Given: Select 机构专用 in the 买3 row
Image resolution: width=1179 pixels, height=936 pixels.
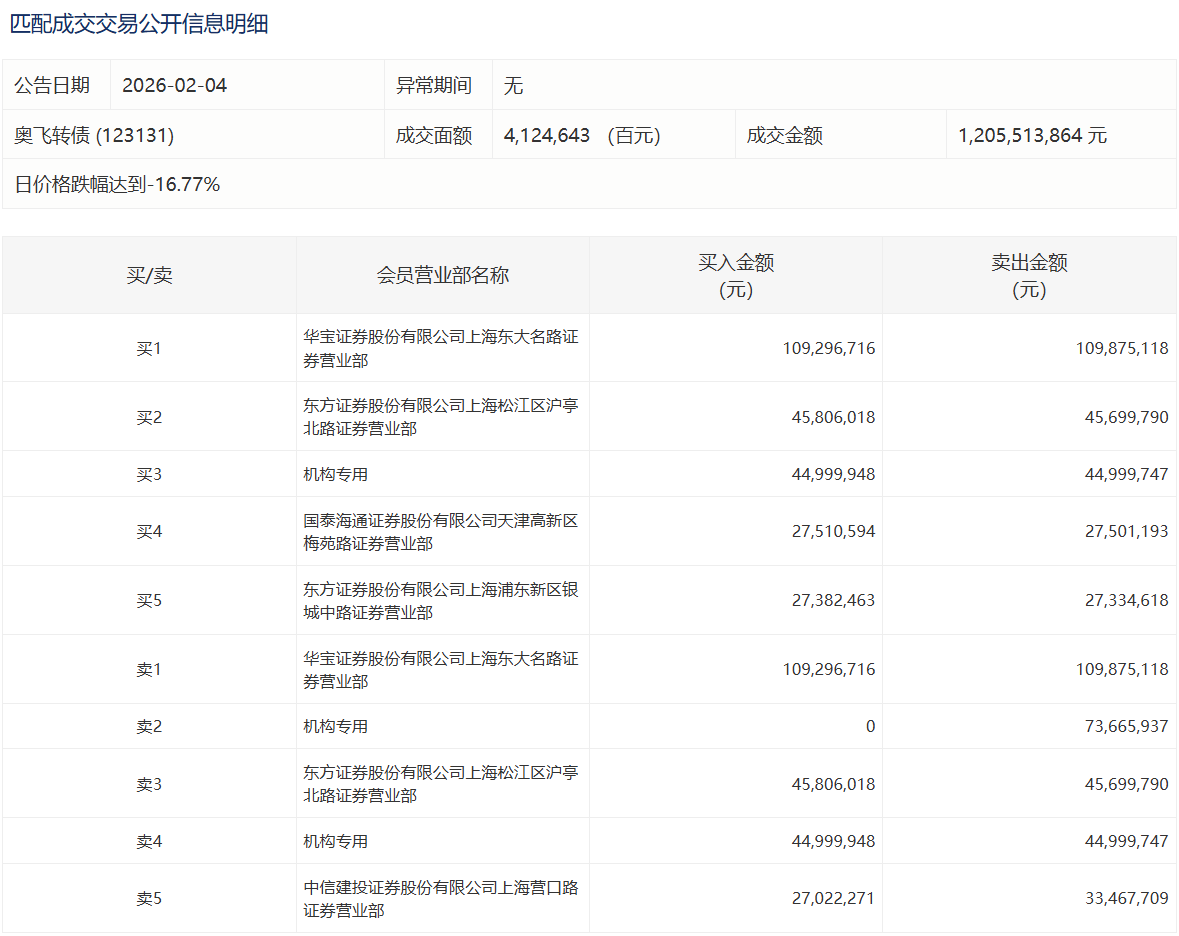Looking at the screenshot, I should pos(336,474).
